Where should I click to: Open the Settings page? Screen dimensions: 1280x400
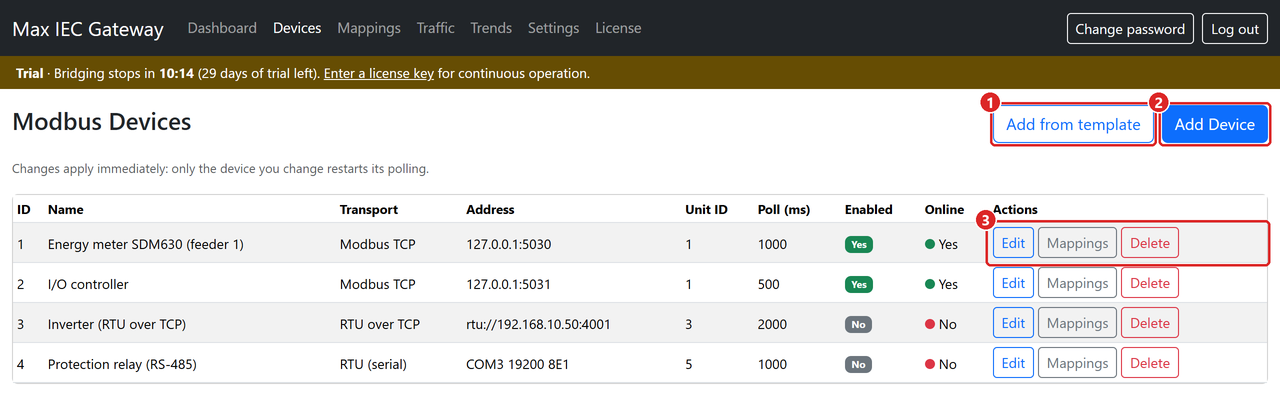click(x=553, y=28)
